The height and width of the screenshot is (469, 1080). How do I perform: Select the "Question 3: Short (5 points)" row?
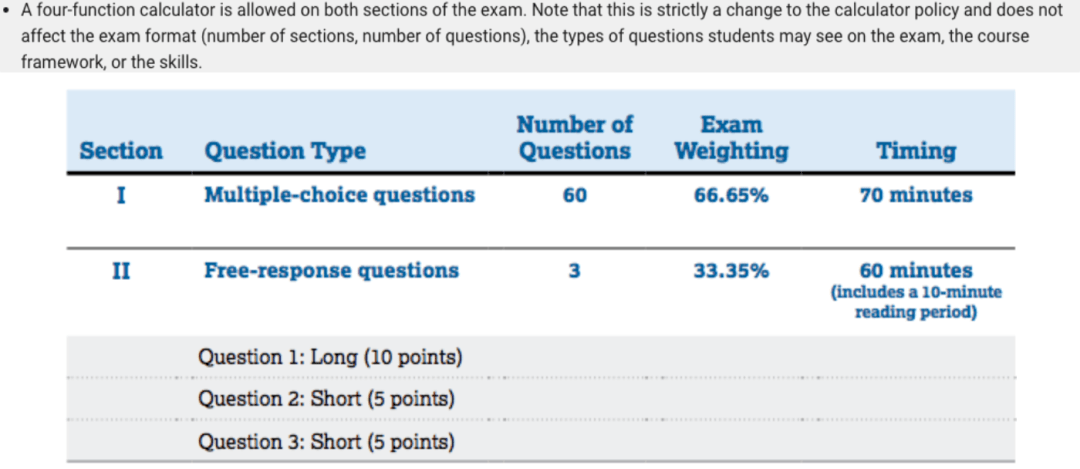click(x=326, y=442)
